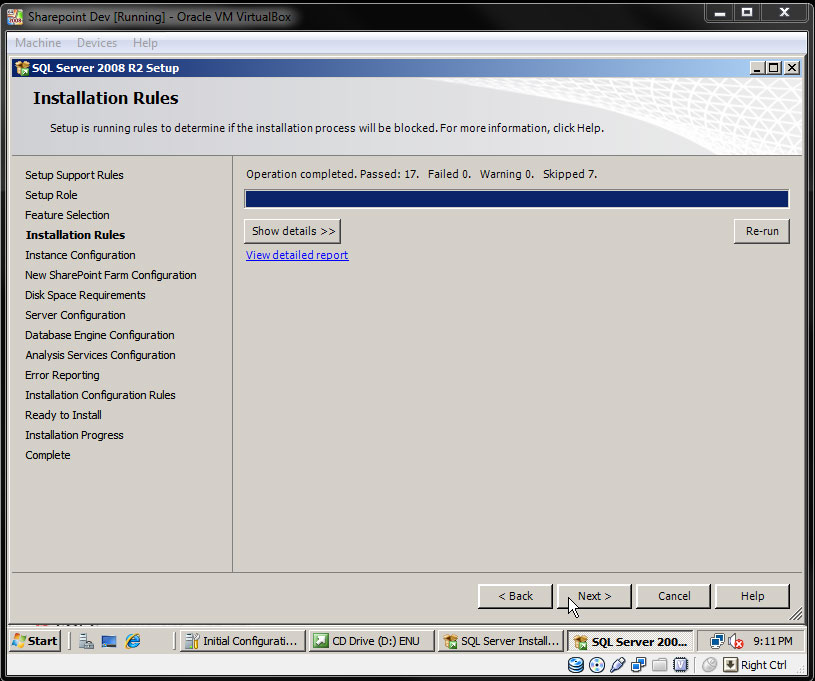
Task: Select Error Reporting step
Action: [62, 375]
